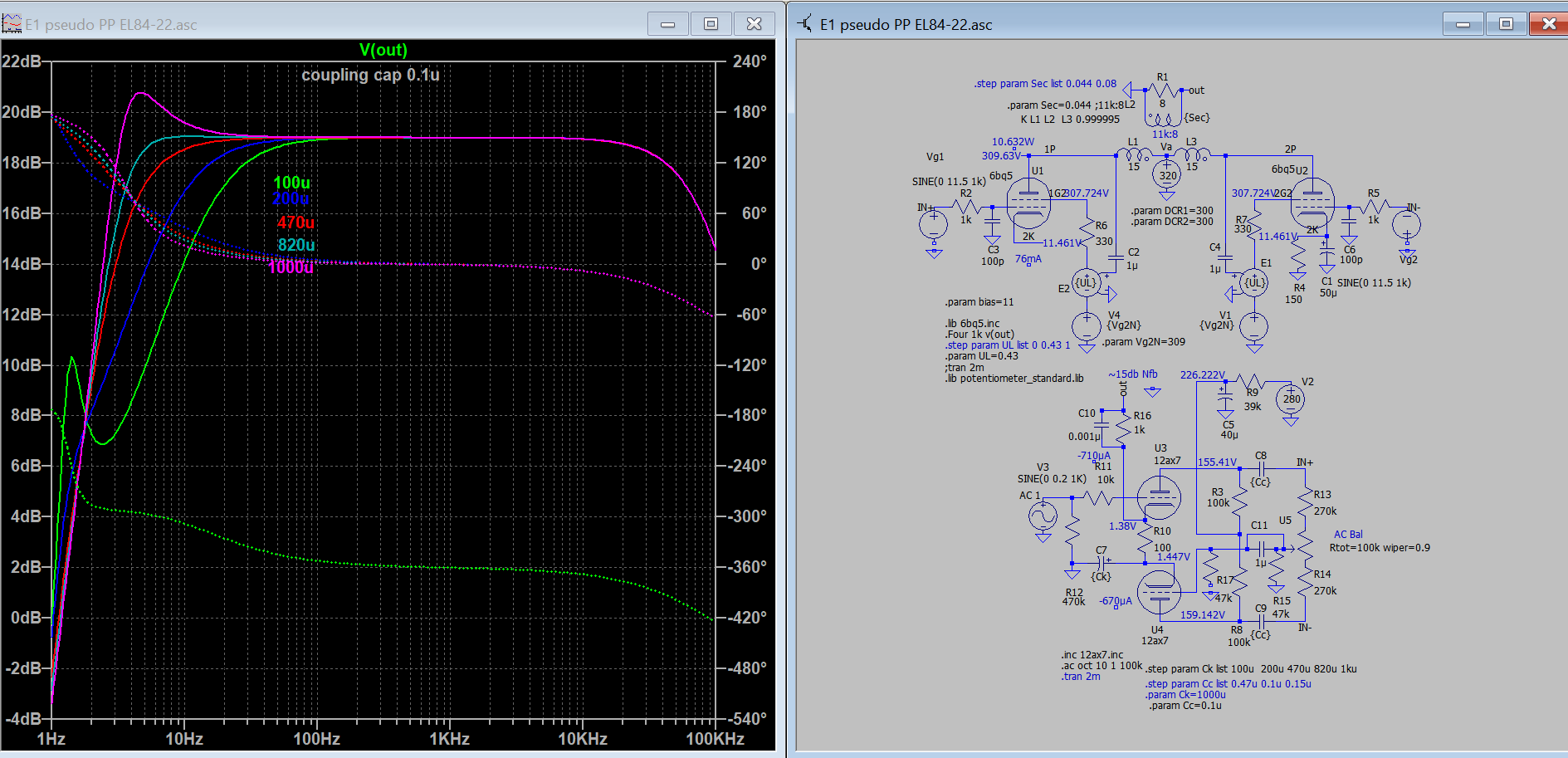Click the '.param bias=11' directive

(979, 302)
